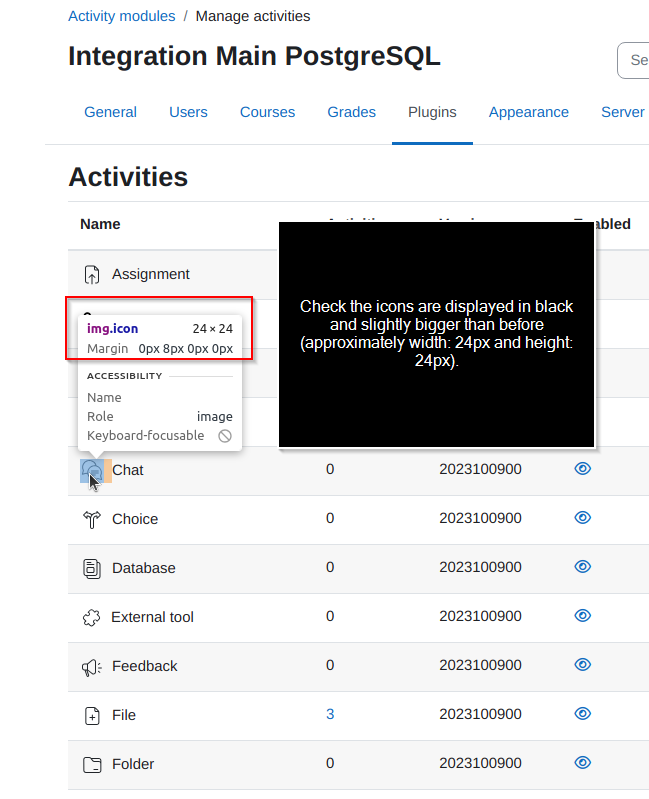The height and width of the screenshot is (799, 649).
Task: Click the Assignment activity icon
Action: point(92,274)
